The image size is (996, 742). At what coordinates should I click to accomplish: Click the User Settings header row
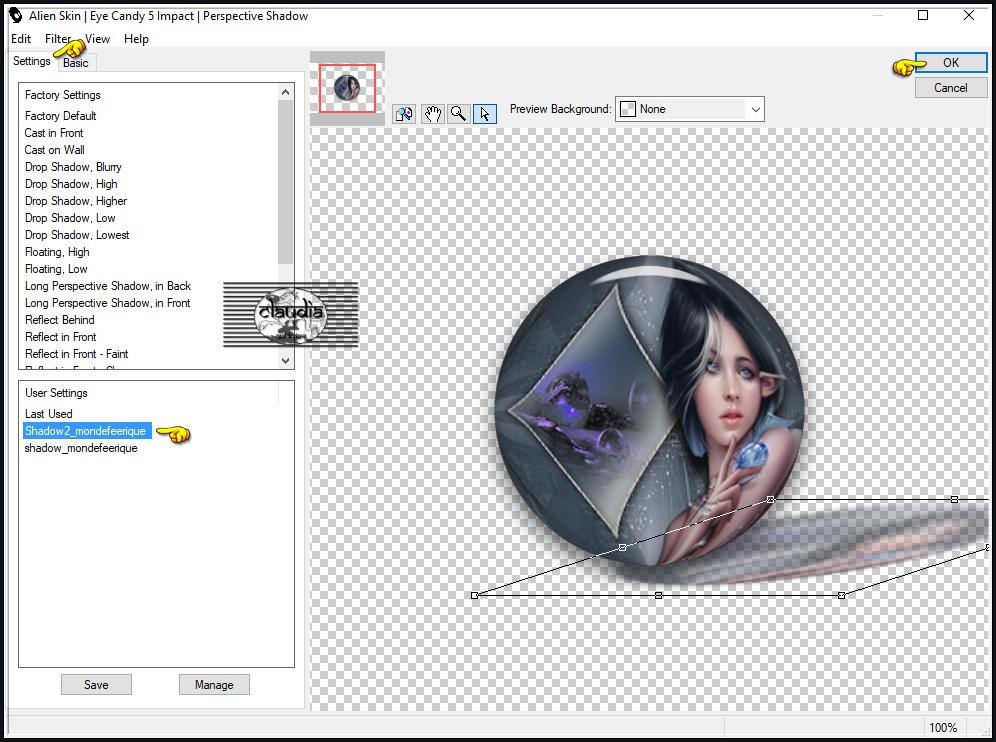(56, 393)
